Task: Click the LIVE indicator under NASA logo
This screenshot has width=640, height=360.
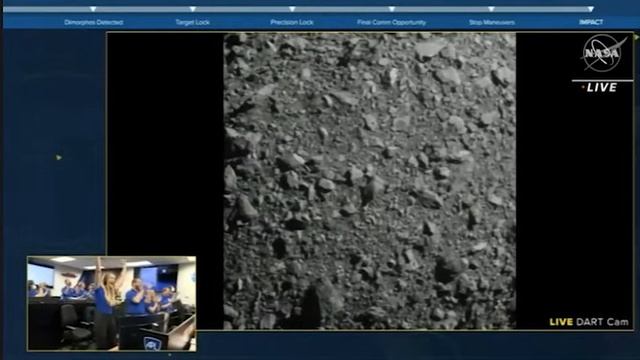Action: (x=599, y=87)
